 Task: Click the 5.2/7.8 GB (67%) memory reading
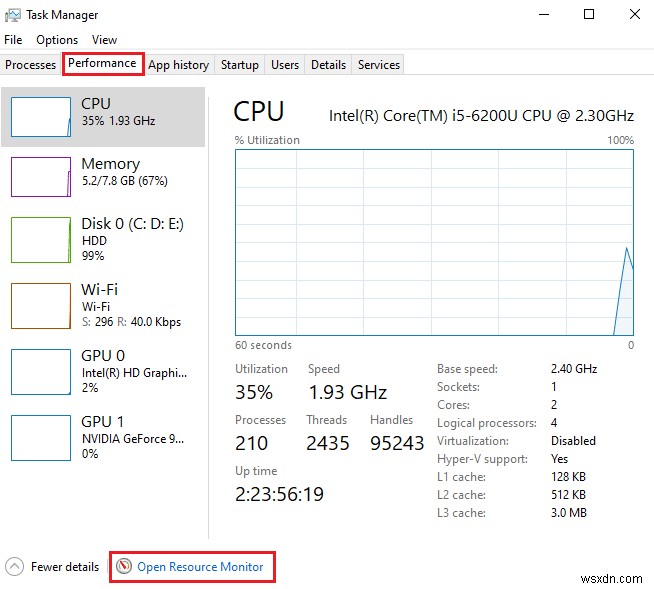[125, 181]
